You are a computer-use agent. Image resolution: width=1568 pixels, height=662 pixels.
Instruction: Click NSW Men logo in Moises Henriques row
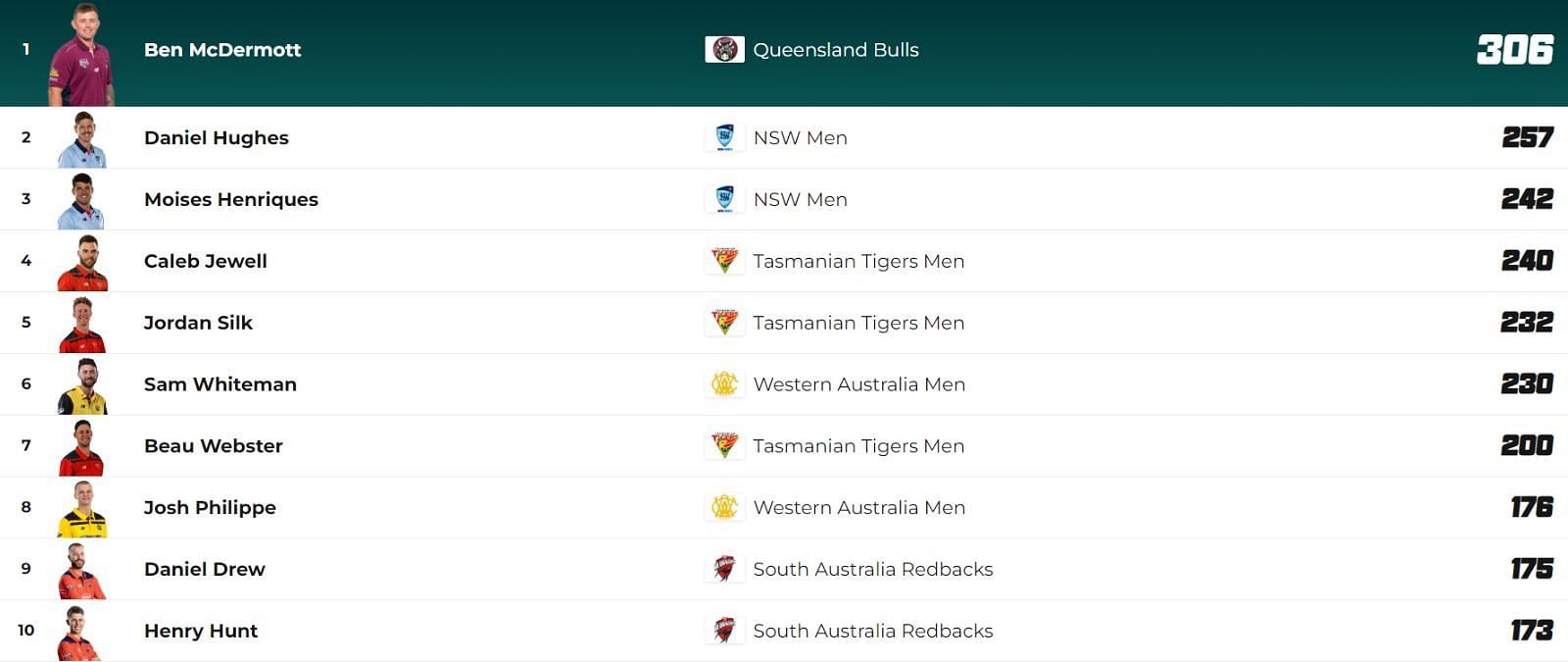pyautogui.click(x=724, y=199)
